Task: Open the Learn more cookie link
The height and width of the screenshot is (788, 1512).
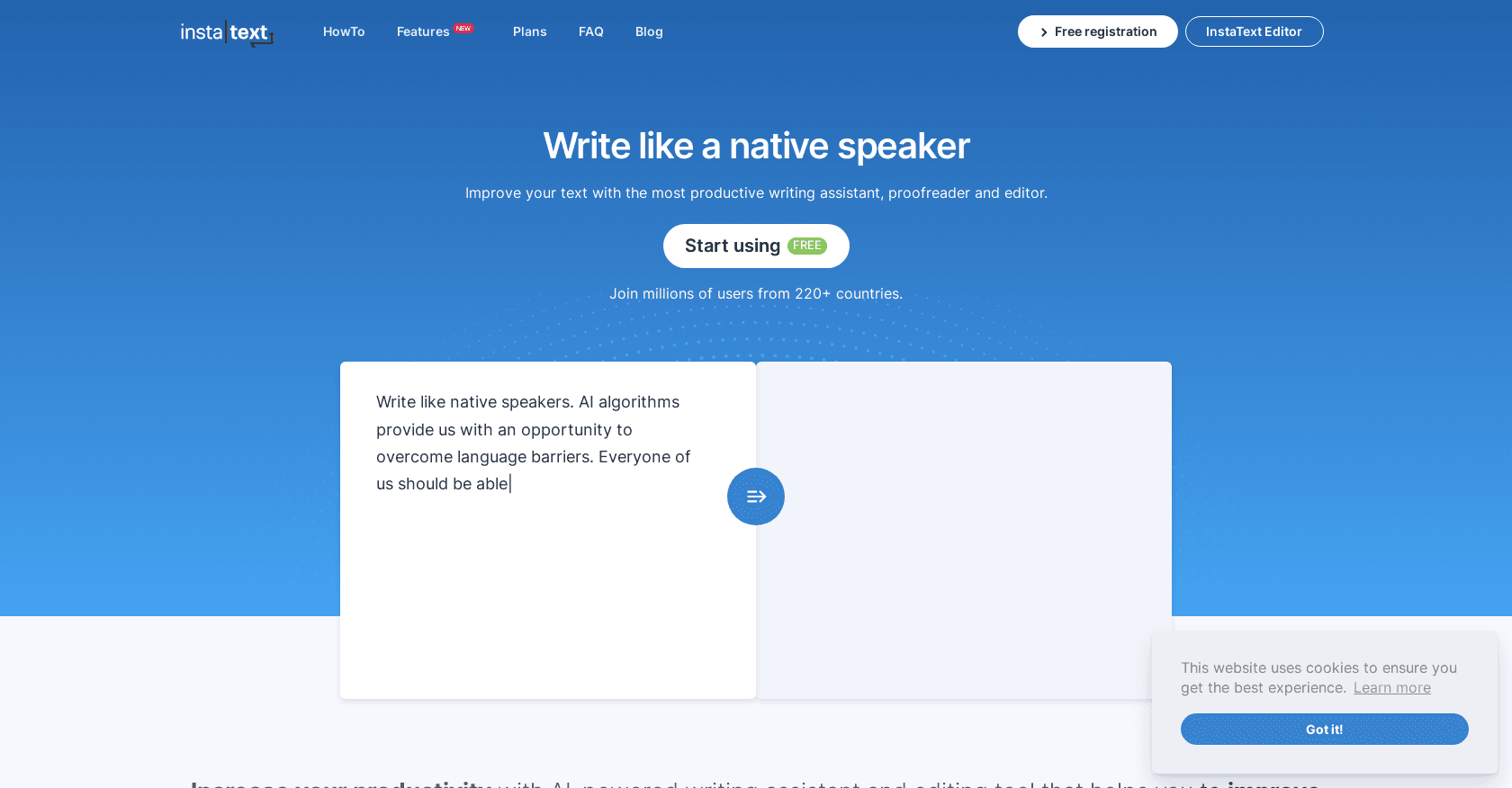Action: (1392, 688)
